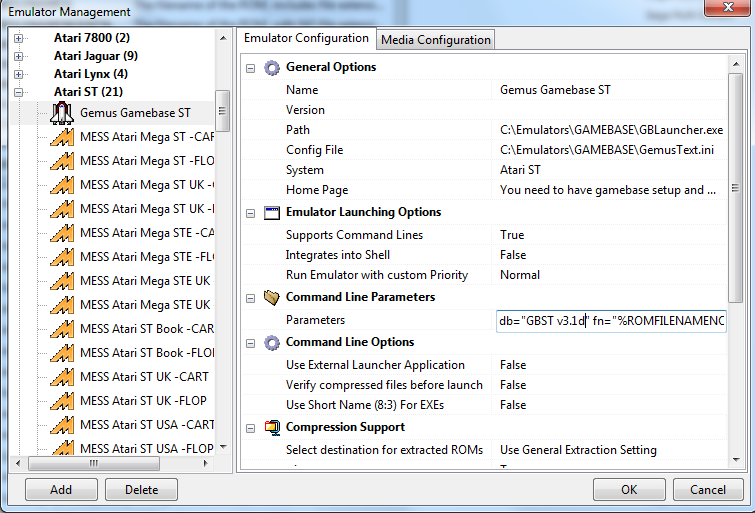Click in the Parameters input field
This screenshot has height=513, width=755.
pyautogui.click(x=611, y=321)
